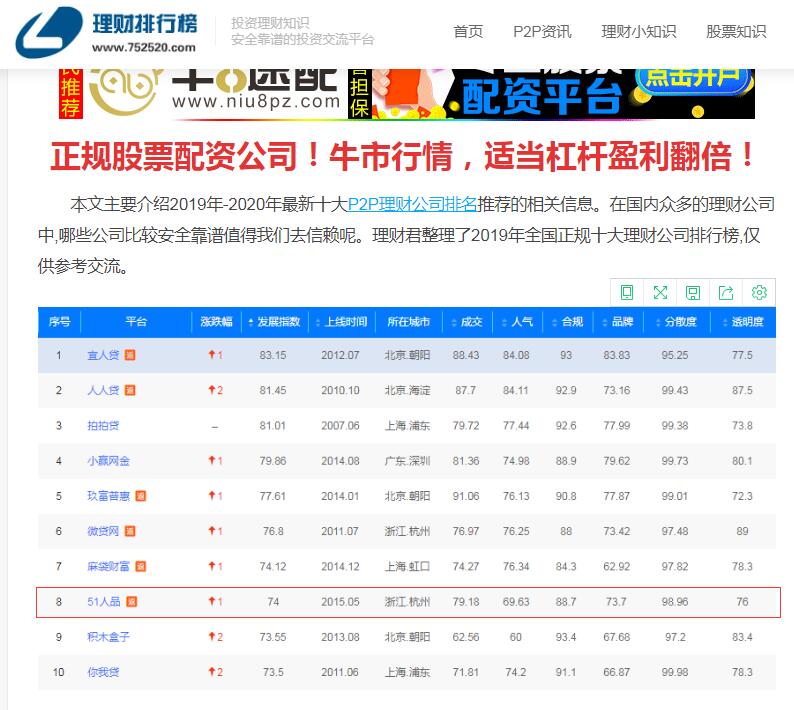Image resolution: width=794 pixels, height=710 pixels.
Task: Click the orange badge beside 麻袋财富
Action: [x=141, y=566]
